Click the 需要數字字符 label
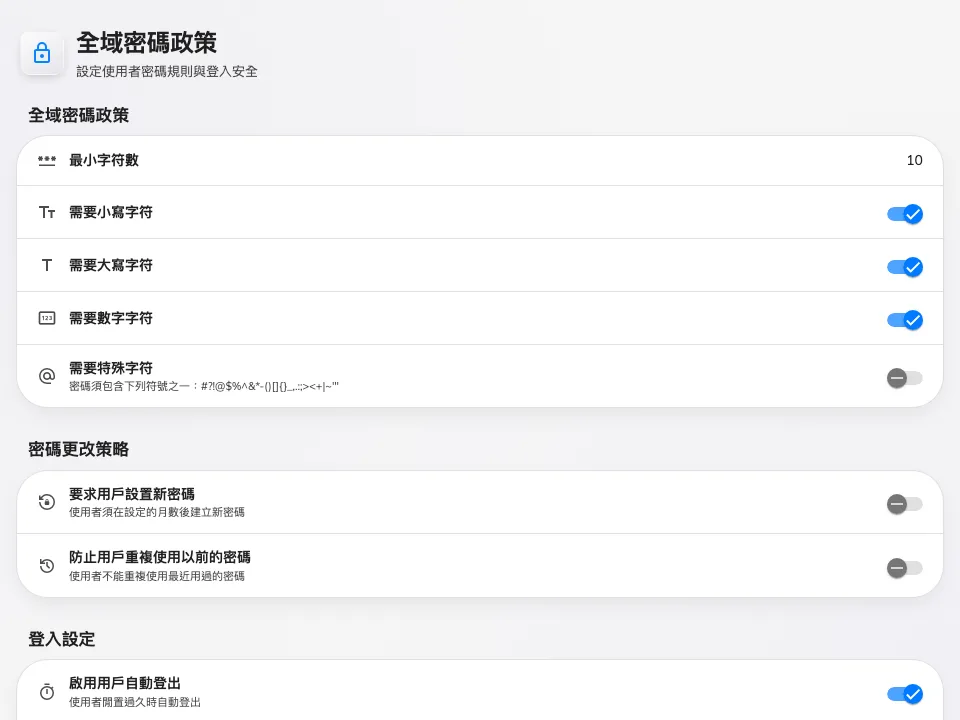Screen dimensions: 960x720 (111, 318)
